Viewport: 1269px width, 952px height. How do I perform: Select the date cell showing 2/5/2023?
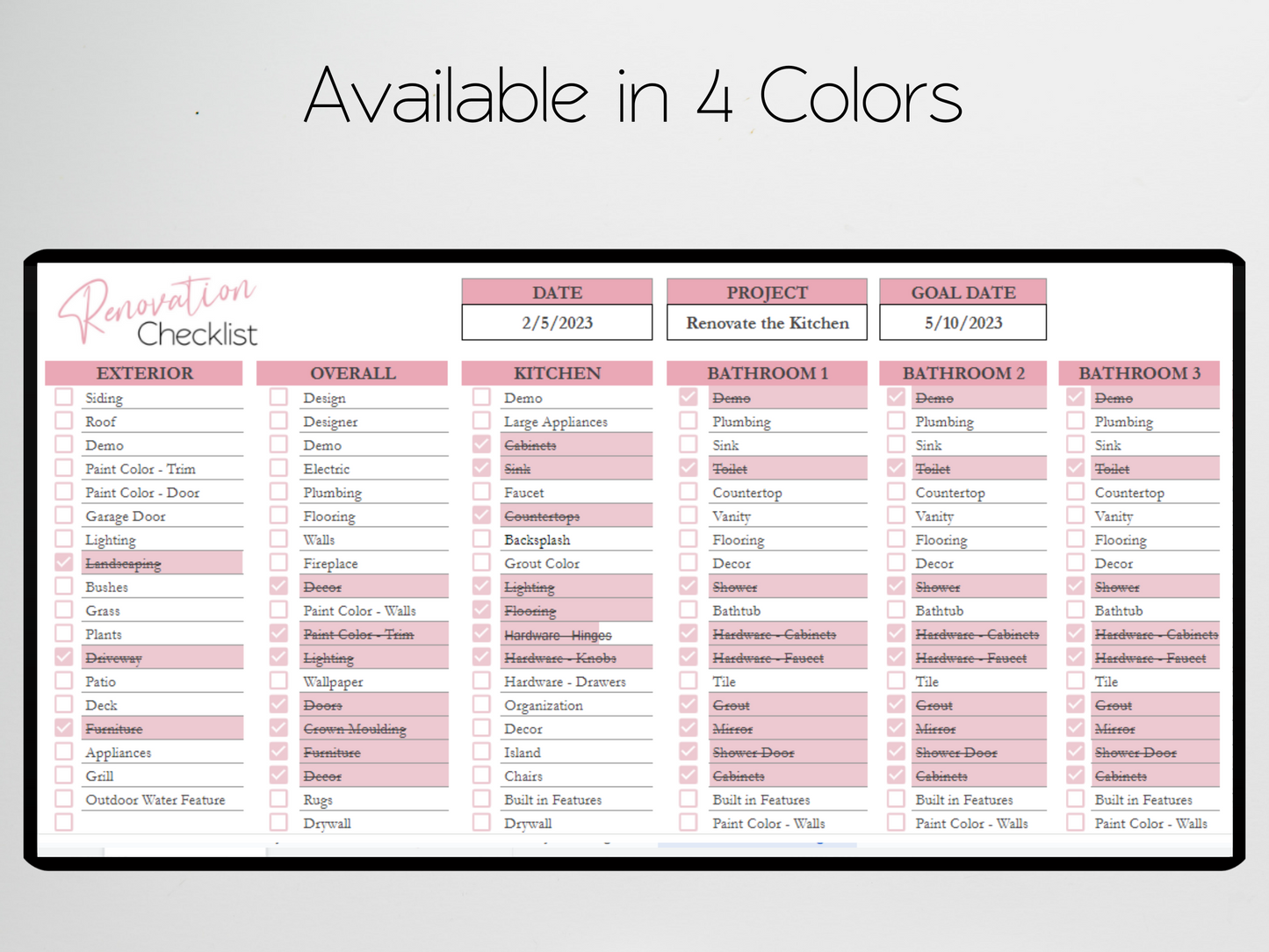click(x=557, y=322)
